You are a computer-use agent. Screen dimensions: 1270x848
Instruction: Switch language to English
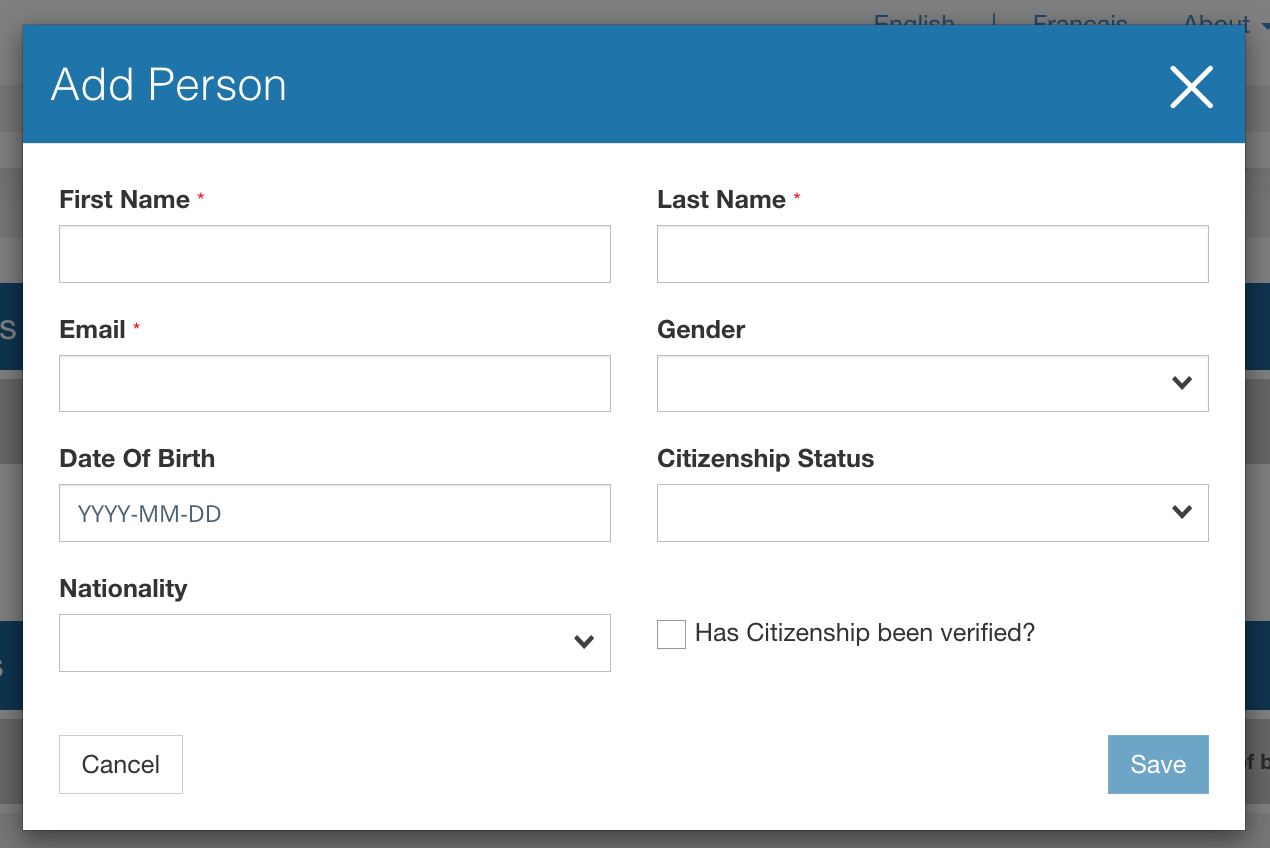[914, 18]
